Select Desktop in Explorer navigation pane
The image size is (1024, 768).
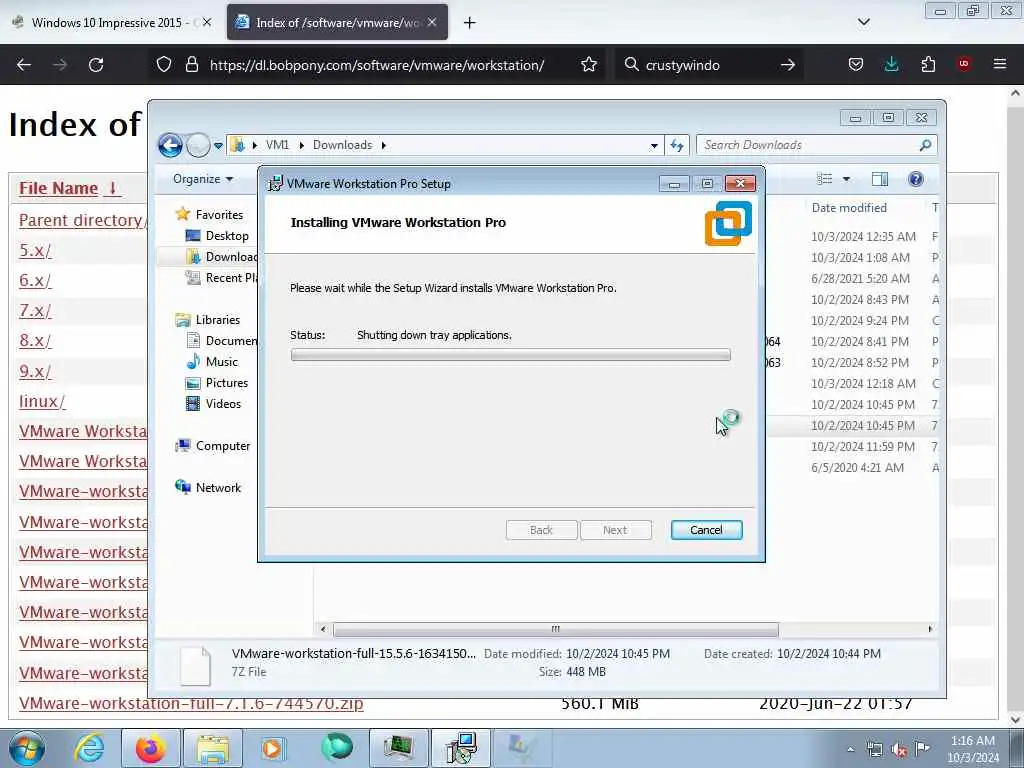[x=217, y=236]
